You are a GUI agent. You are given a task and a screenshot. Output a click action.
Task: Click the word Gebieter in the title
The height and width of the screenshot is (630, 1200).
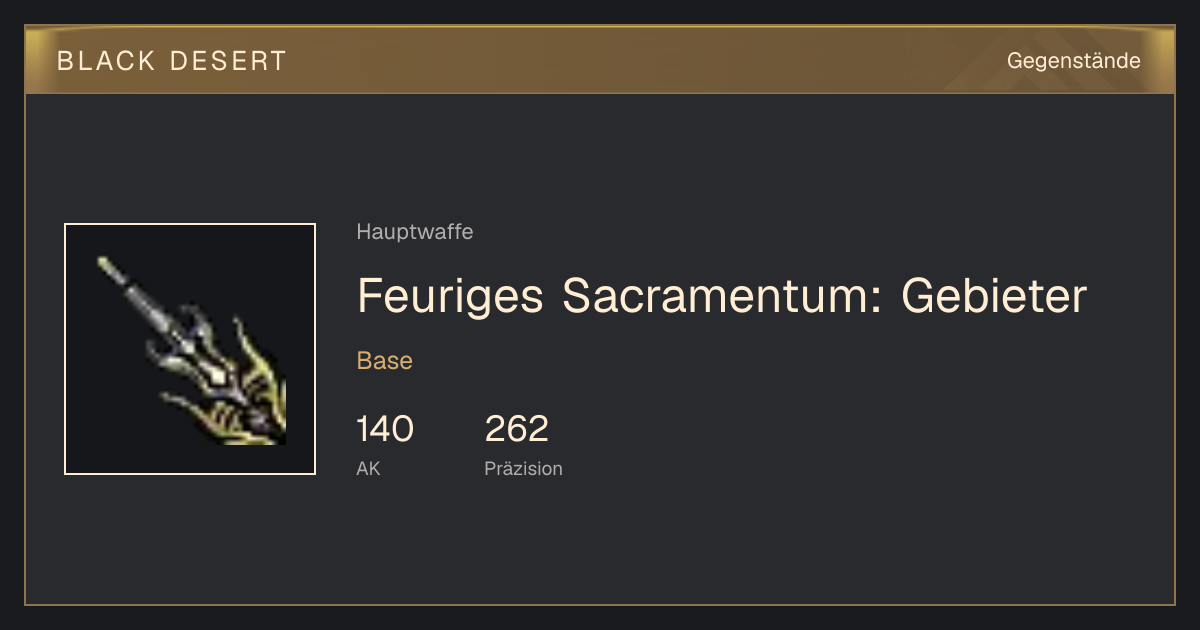pyautogui.click(x=994, y=295)
